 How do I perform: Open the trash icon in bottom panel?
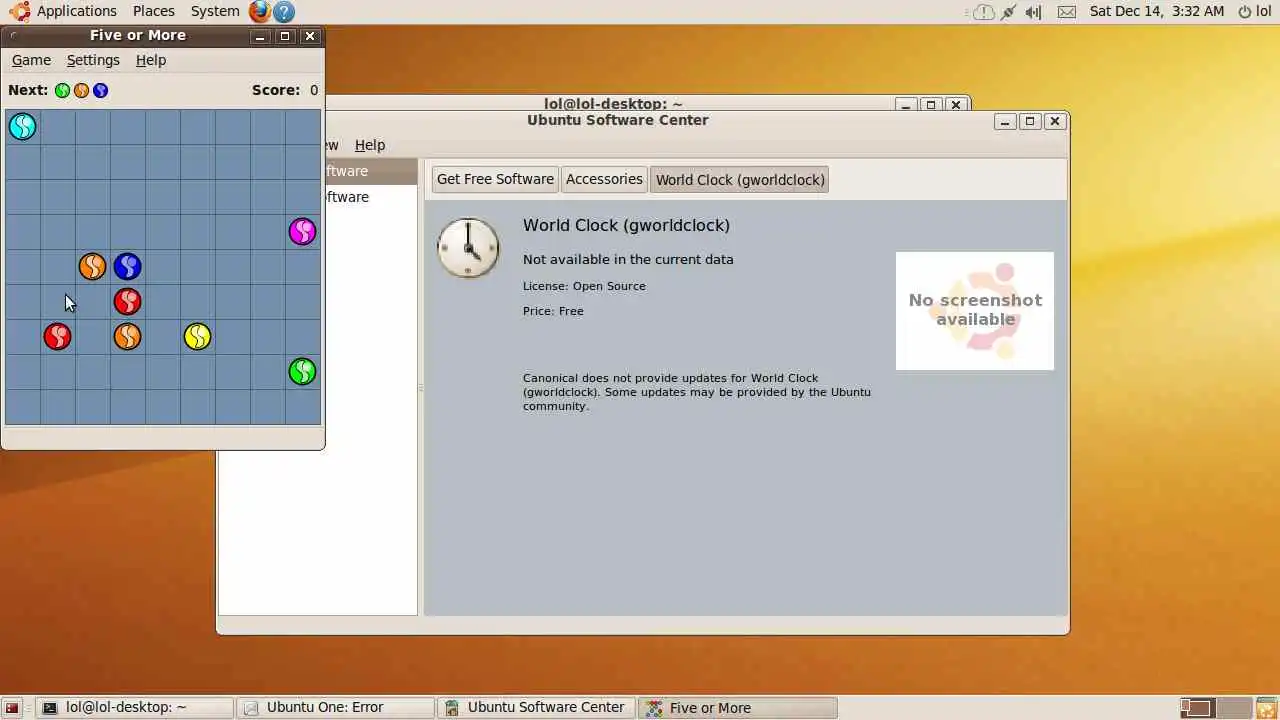pos(1266,708)
